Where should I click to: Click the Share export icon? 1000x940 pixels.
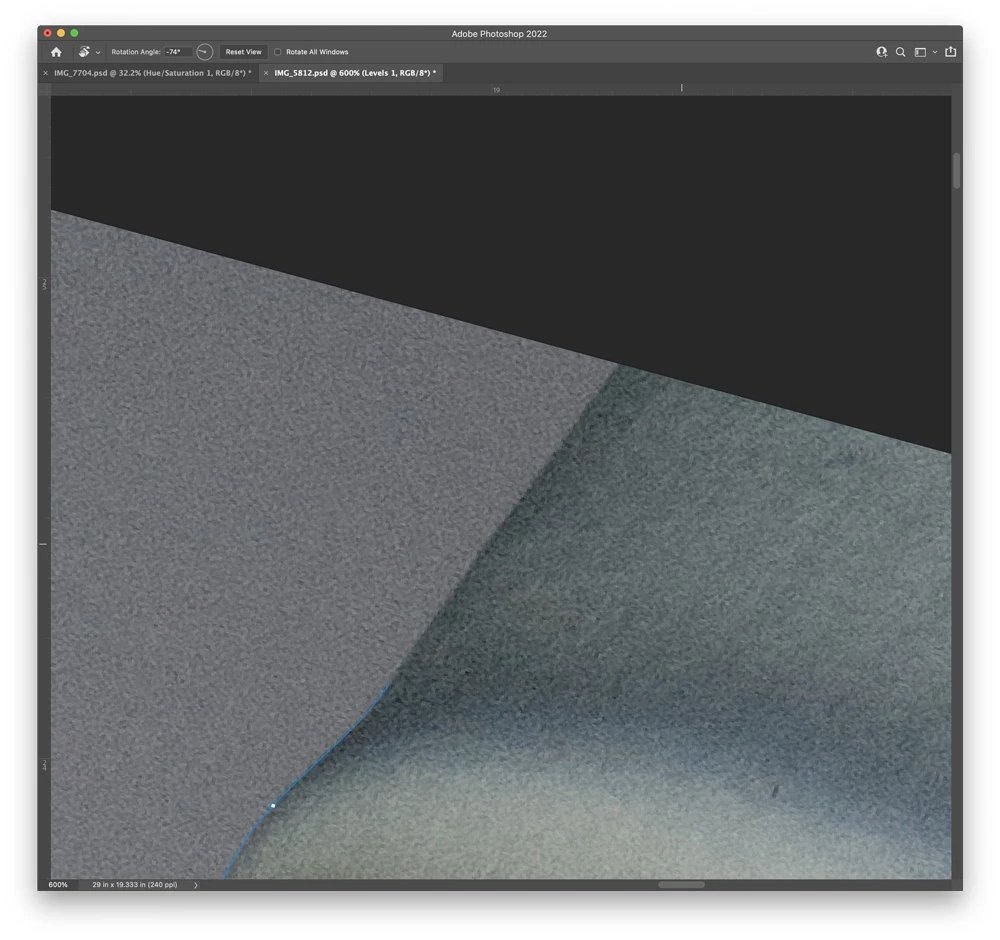[x=950, y=52]
